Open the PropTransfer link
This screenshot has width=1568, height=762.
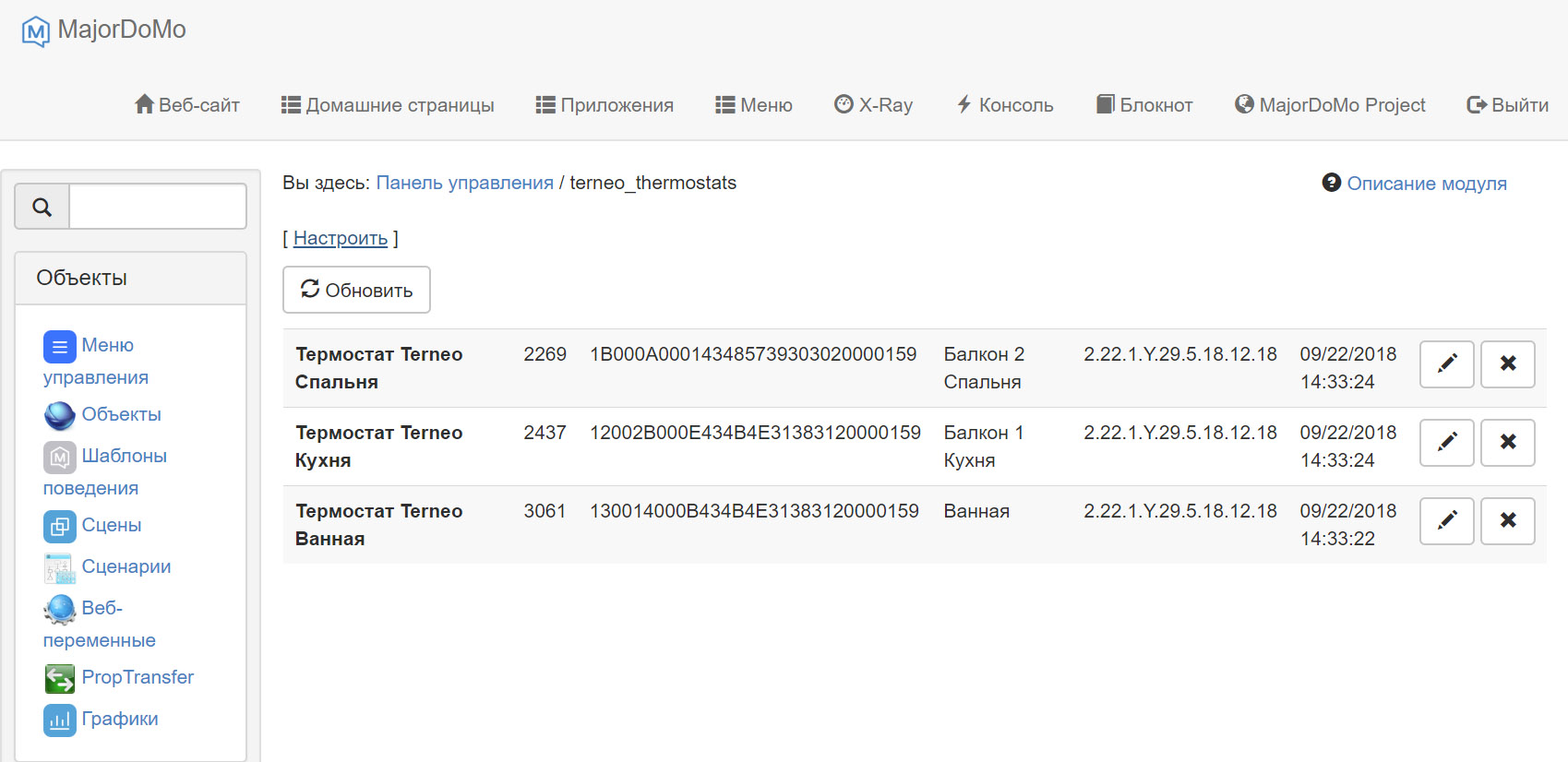click(138, 677)
